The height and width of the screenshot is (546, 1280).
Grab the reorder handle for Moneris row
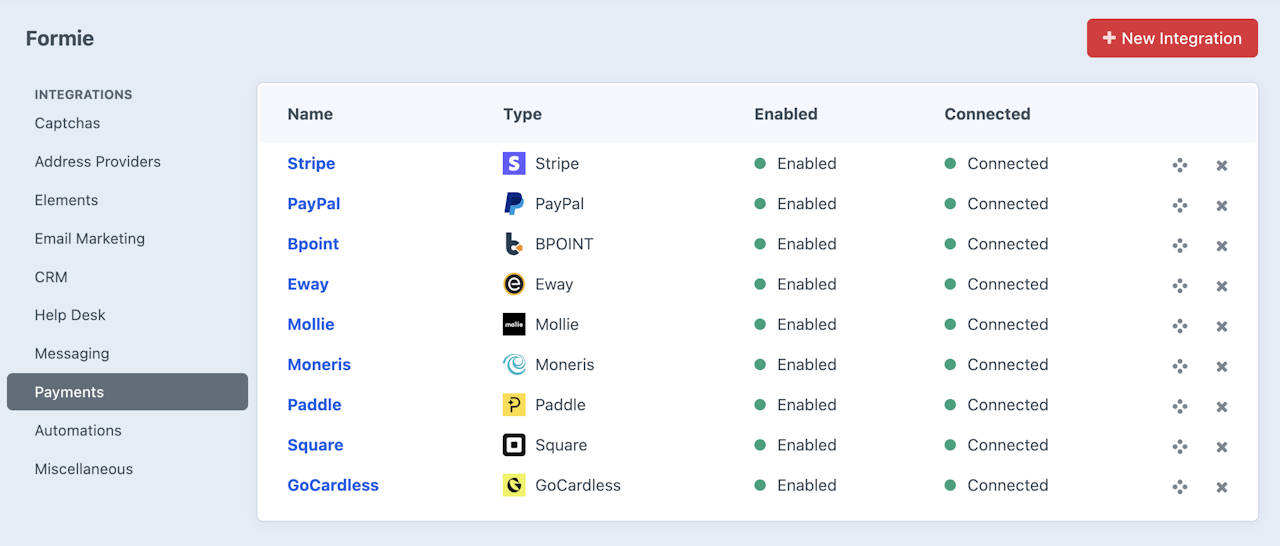tap(1180, 366)
